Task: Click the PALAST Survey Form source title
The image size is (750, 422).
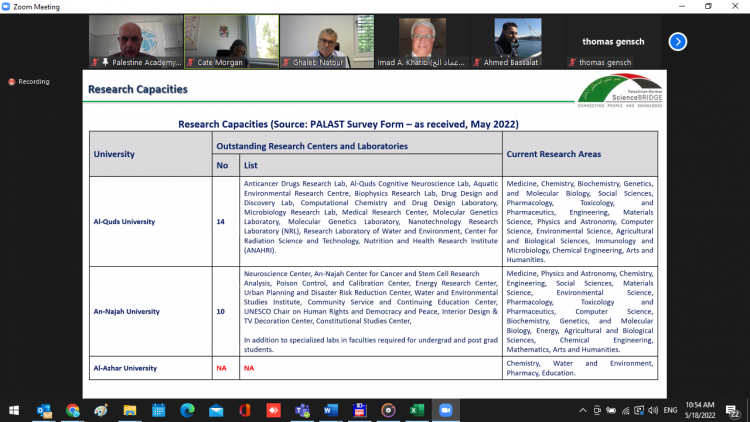Action: pos(348,124)
